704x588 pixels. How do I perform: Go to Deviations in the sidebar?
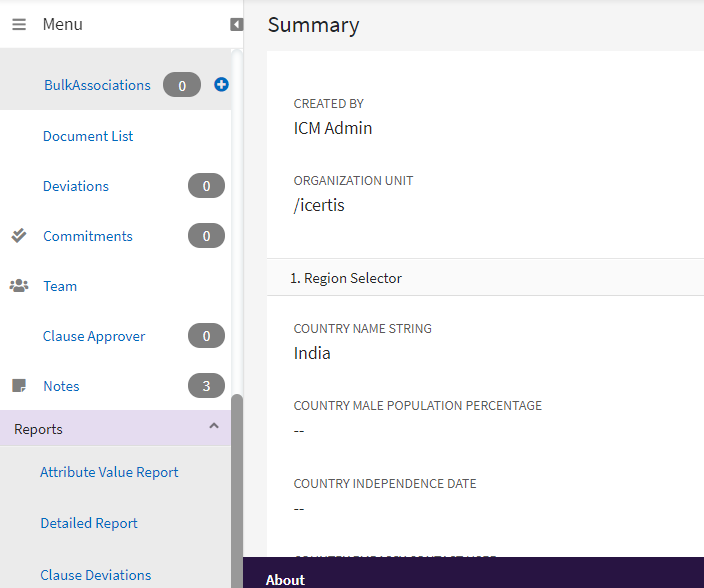[x=76, y=186]
